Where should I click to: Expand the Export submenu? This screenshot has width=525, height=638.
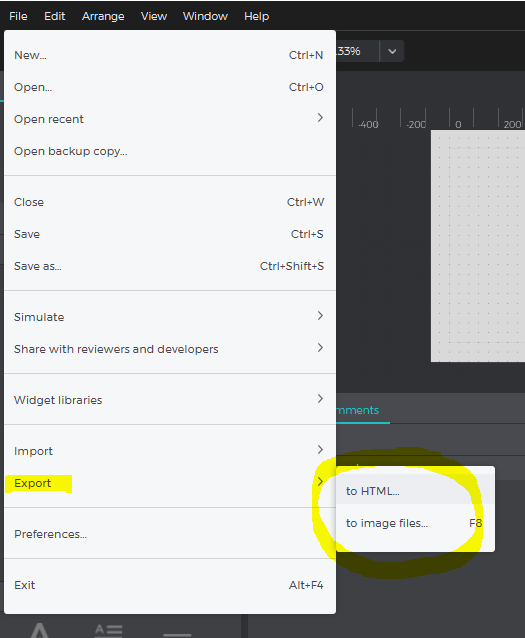(x=170, y=483)
